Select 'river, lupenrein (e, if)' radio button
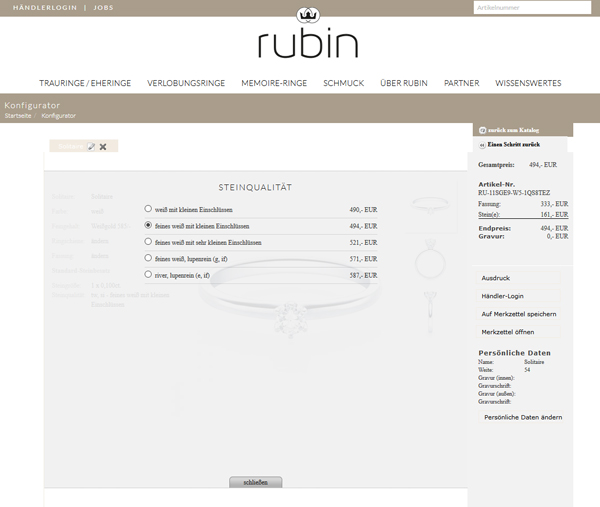 (148, 274)
